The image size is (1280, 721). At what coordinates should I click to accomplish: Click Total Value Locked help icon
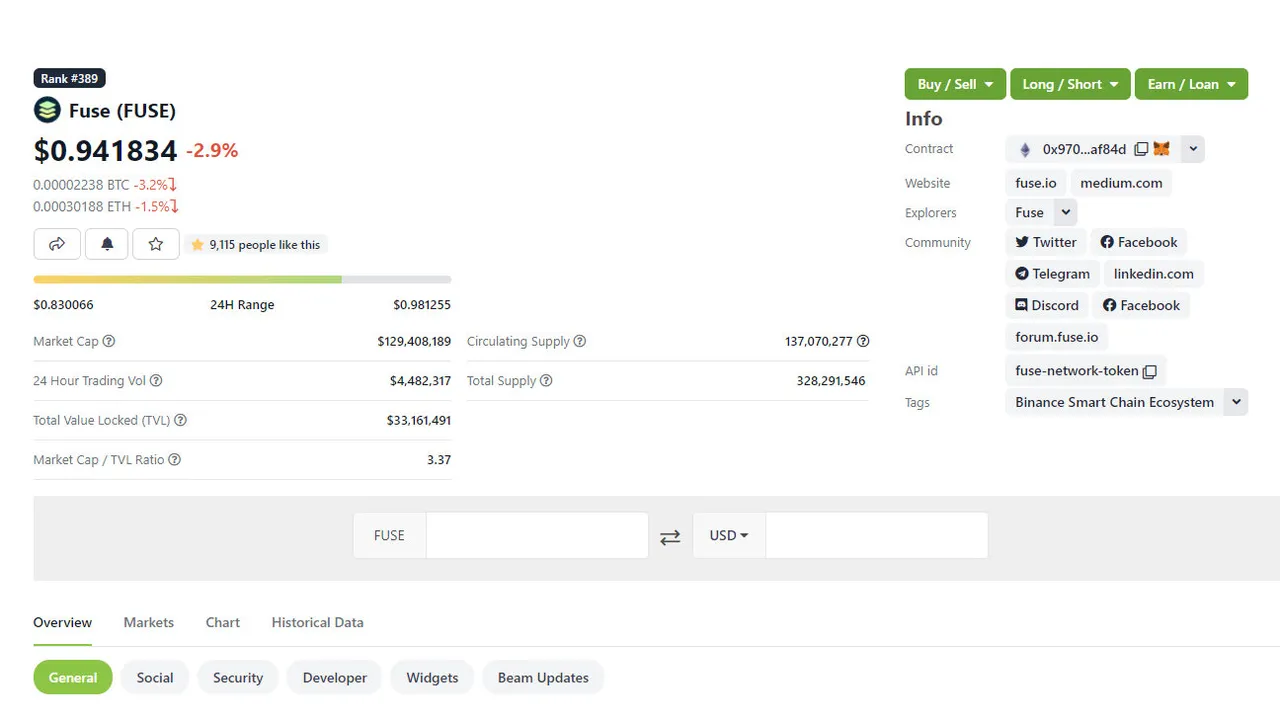tap(181, 420)
